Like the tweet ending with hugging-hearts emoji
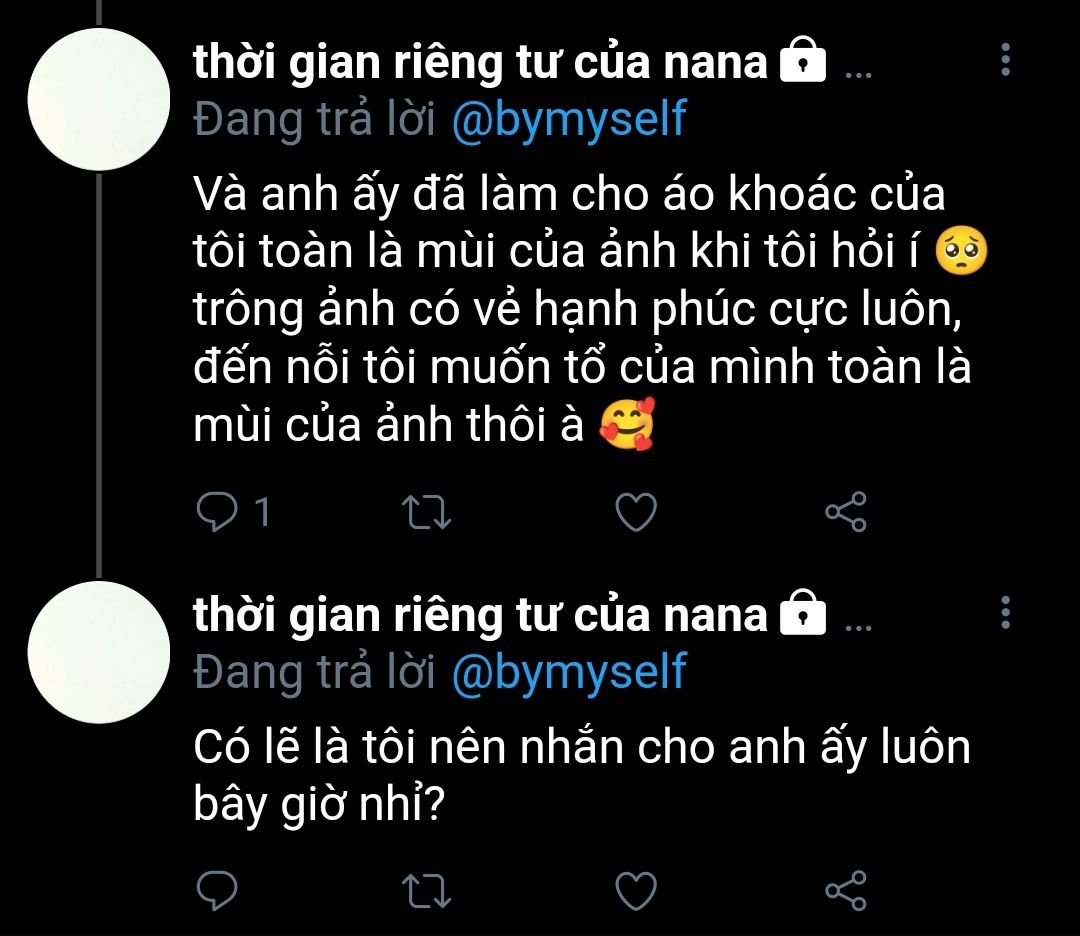This screenshot has height=936, width=1080. [636, 512]
